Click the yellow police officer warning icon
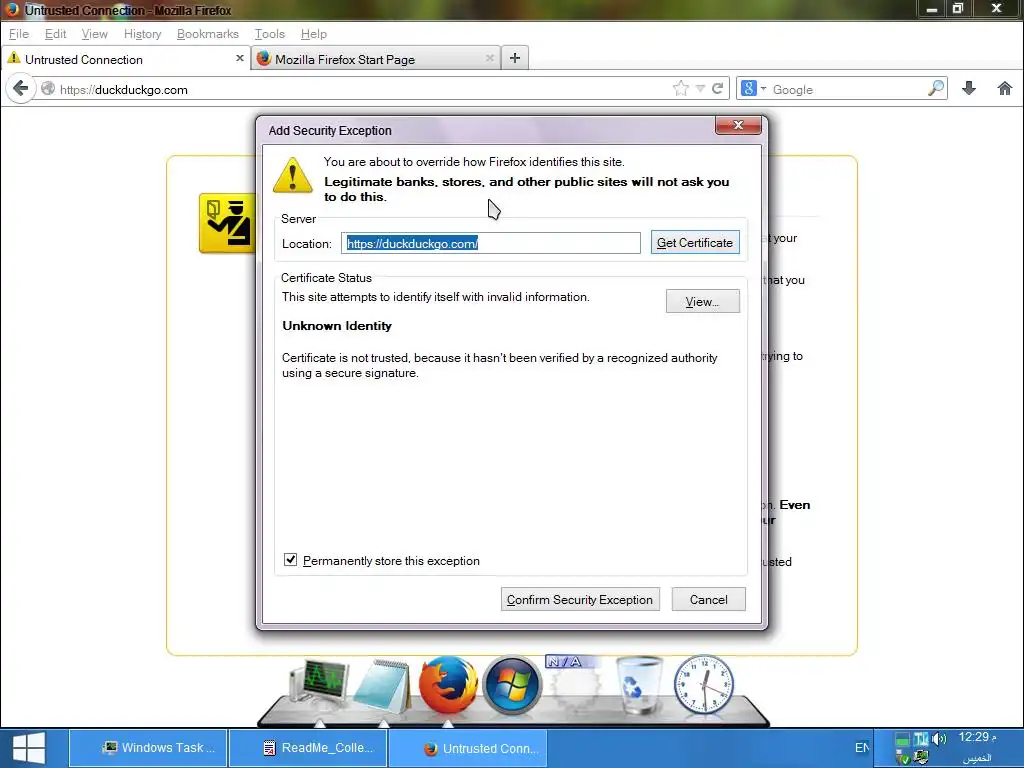 [x=226, y=223]
